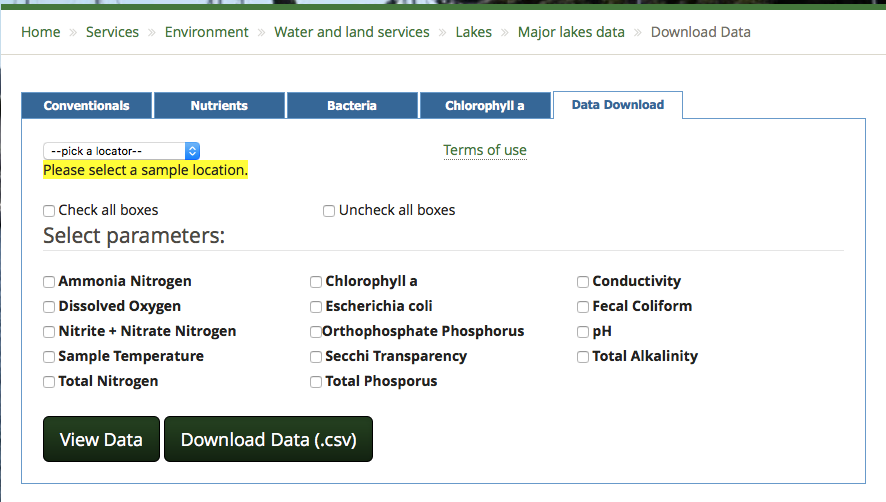Image resolution: width=886 pixels, height=502 pixels.
Task: Click the Download Data (.csv) button
Action: [x=268, y=439]
